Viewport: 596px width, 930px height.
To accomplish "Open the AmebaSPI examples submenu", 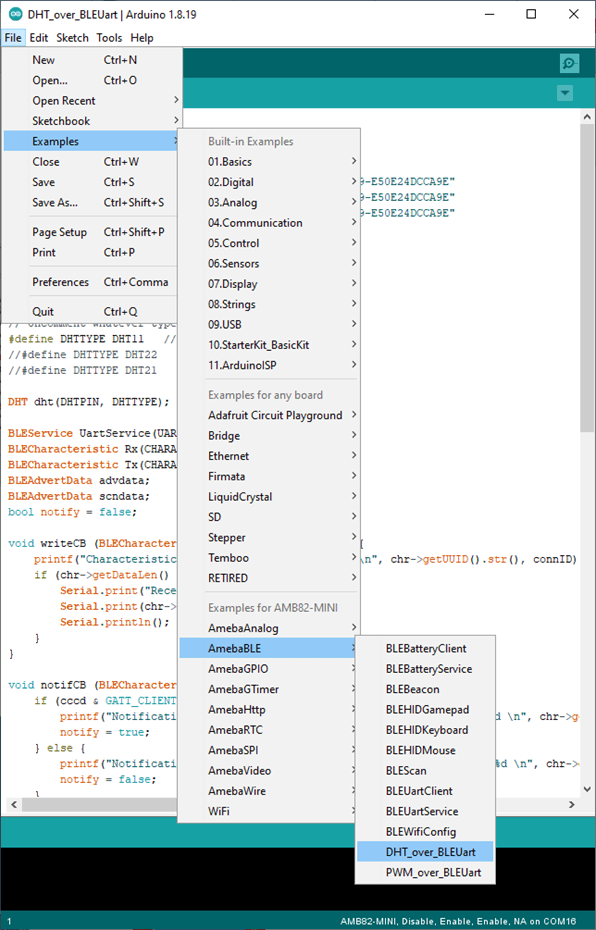I will pyautogui.click(x=269, y=750).
